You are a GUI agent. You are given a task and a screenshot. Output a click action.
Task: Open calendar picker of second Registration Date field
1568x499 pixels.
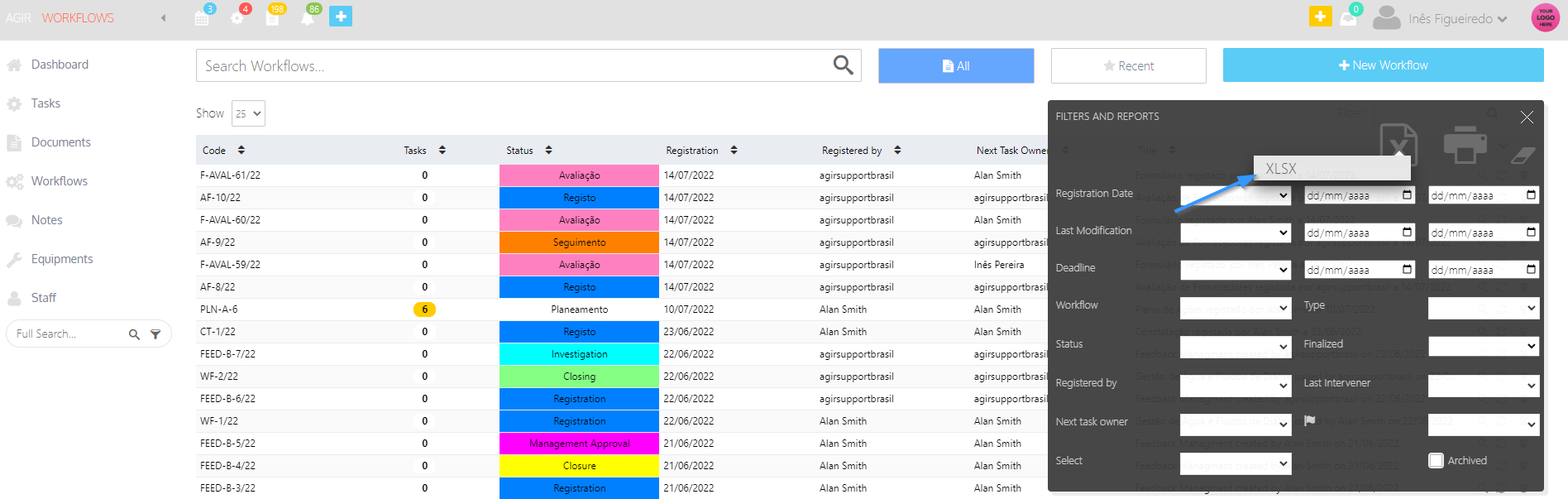click(1531, 195)
